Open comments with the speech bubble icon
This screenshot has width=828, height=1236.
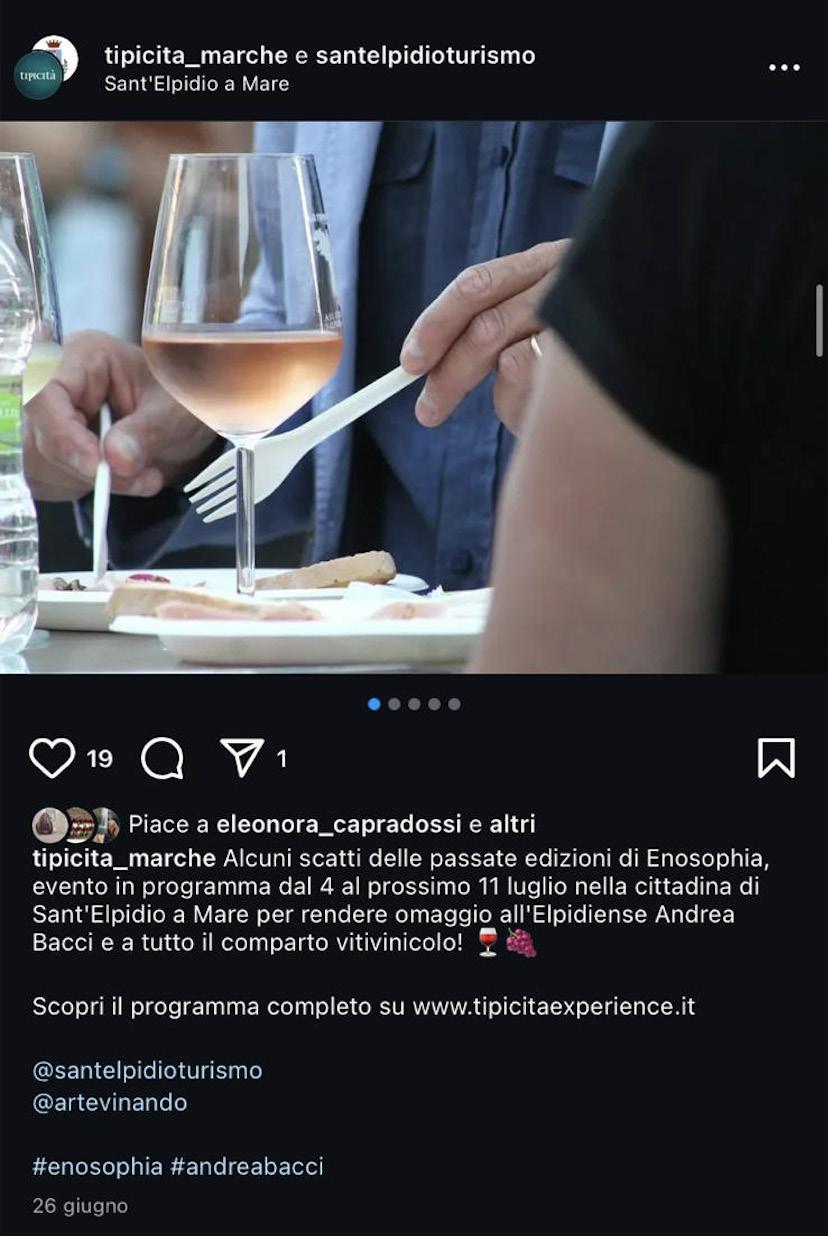tap(162, 758)
